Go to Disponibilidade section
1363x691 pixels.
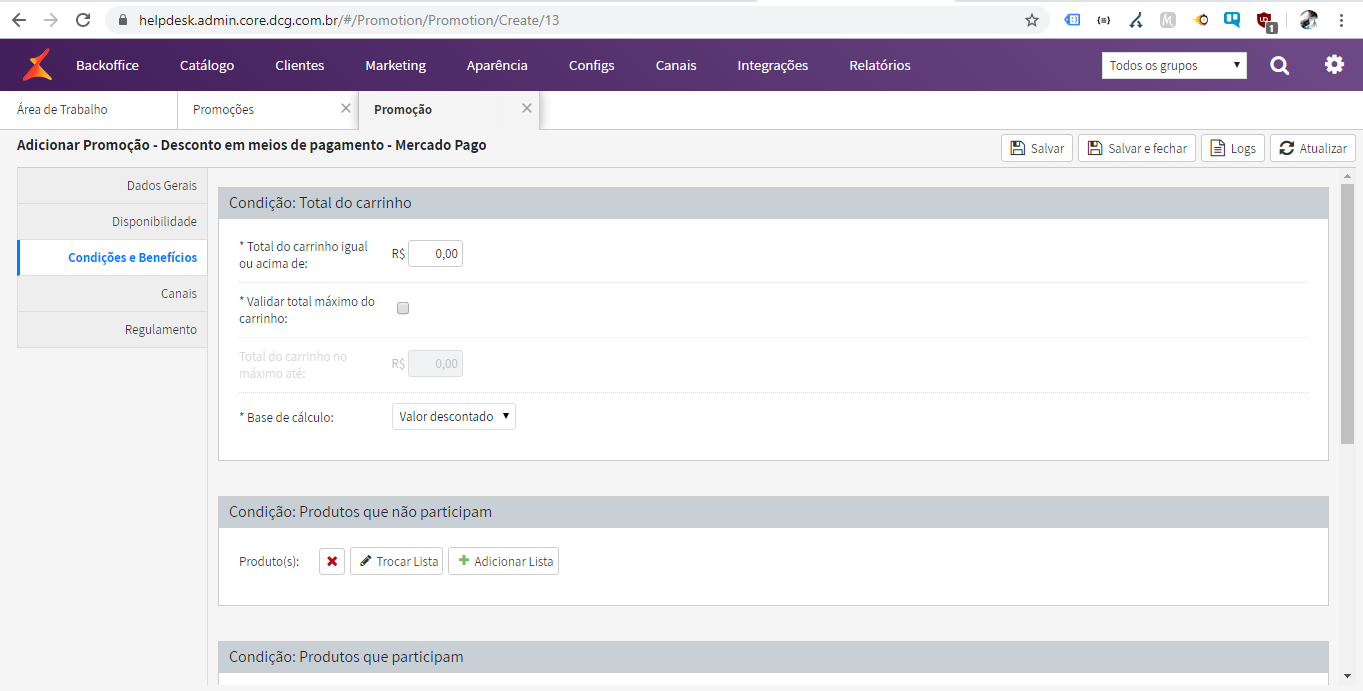[112, 222]
